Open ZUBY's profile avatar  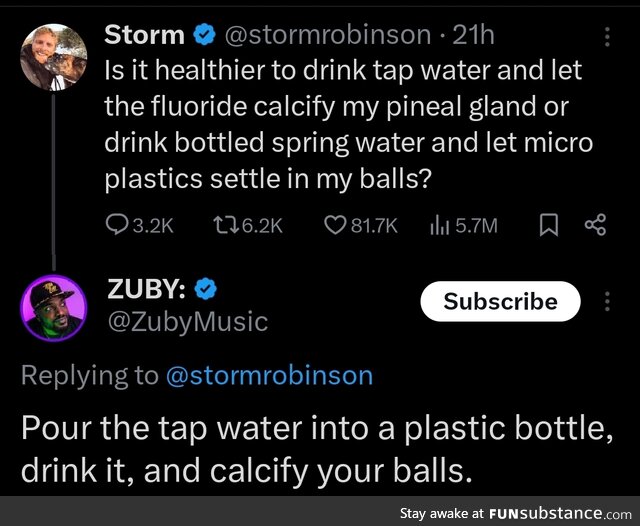coord(54,309)
